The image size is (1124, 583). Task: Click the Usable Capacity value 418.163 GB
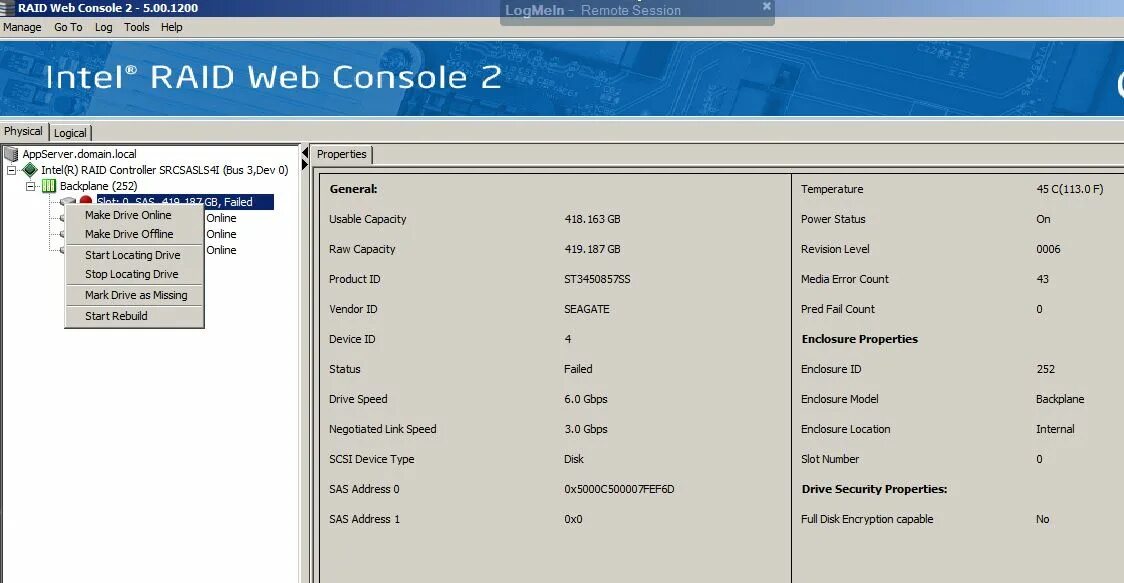pyautogui.click(x=592, y=219)
